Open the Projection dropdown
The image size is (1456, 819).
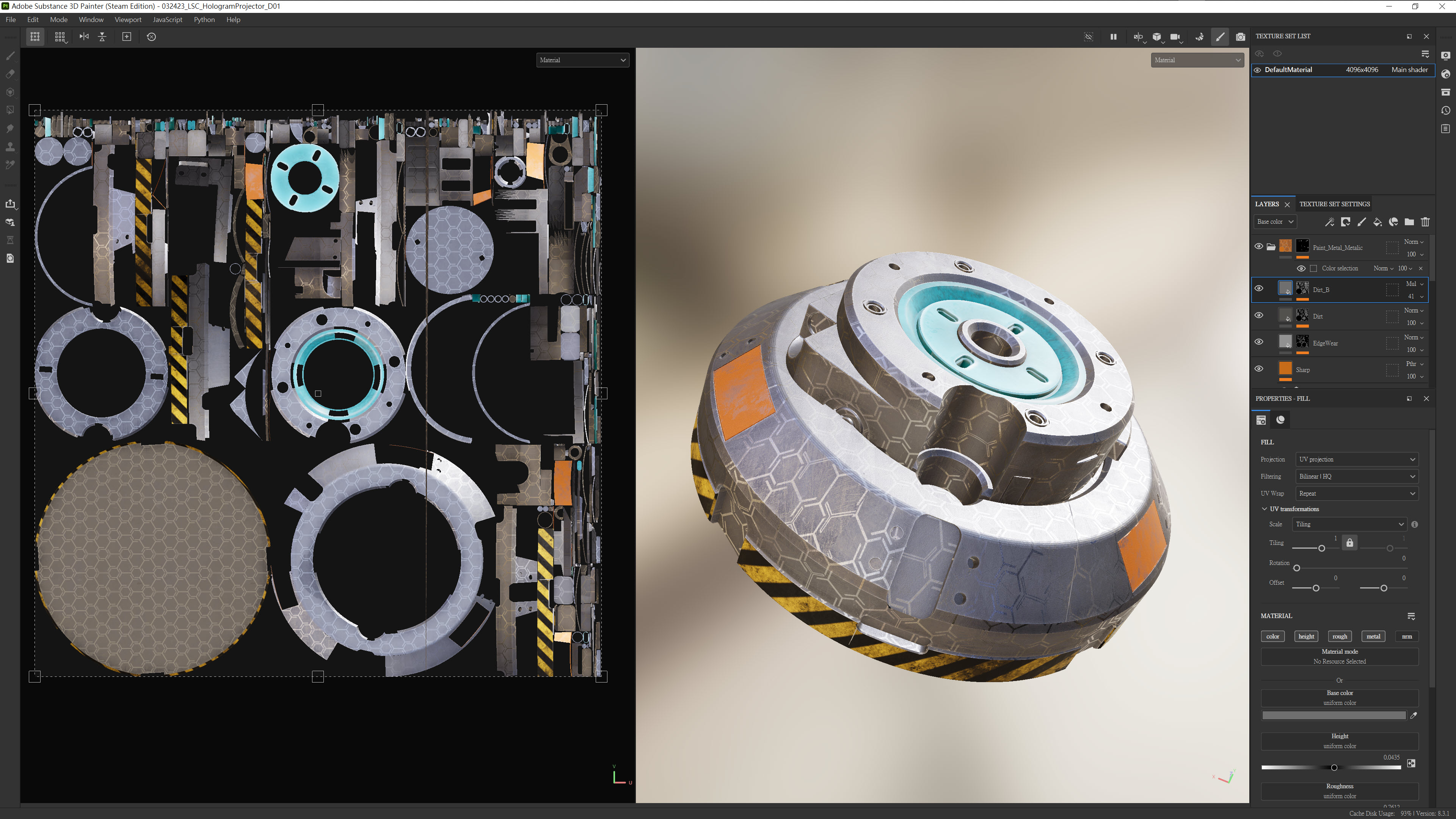click(x=1357, y=460)
